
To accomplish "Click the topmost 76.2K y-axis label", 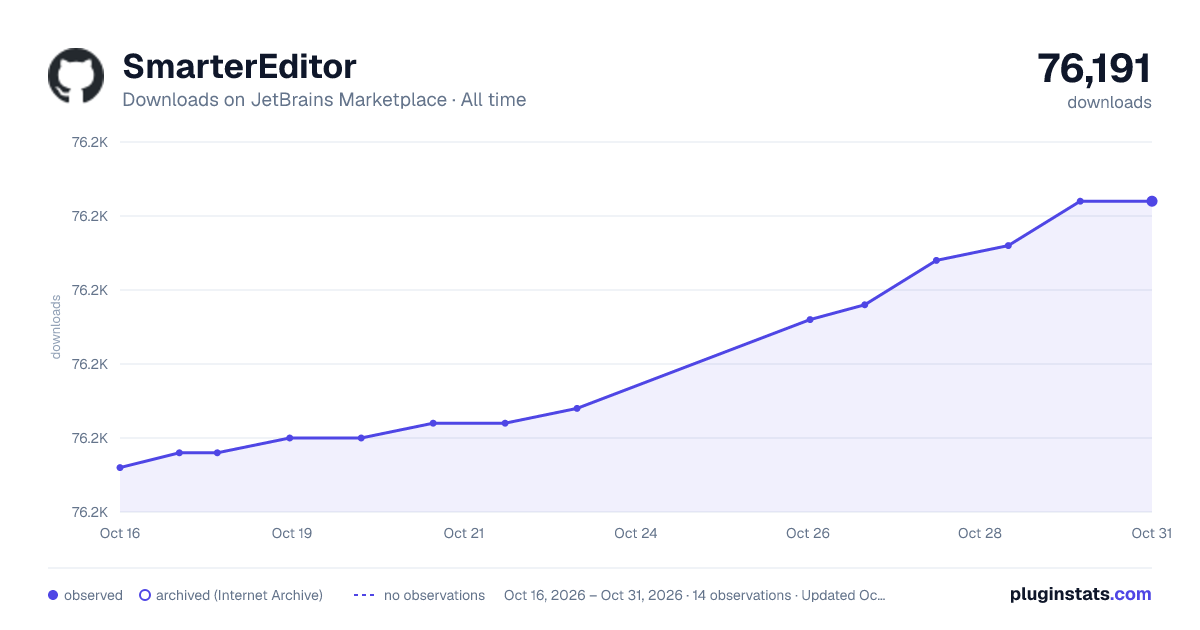I will [x=89, y=142].
